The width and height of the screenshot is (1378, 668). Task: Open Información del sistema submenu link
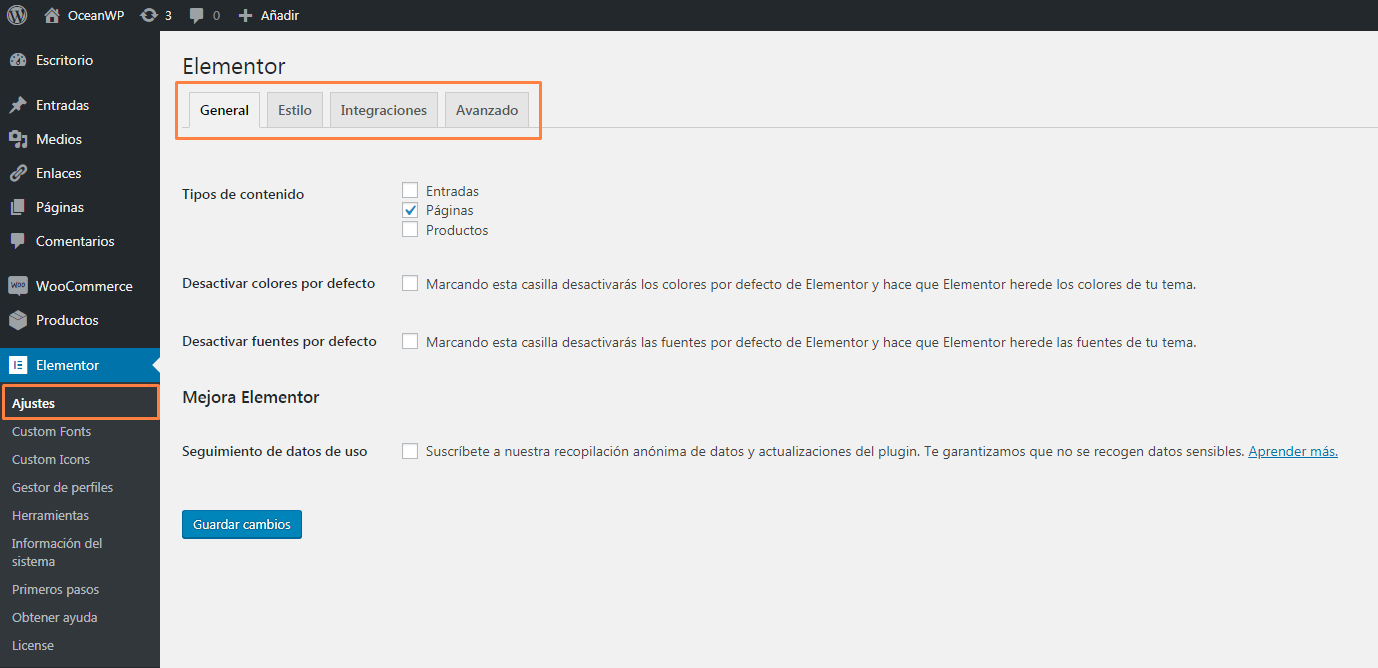57,552
